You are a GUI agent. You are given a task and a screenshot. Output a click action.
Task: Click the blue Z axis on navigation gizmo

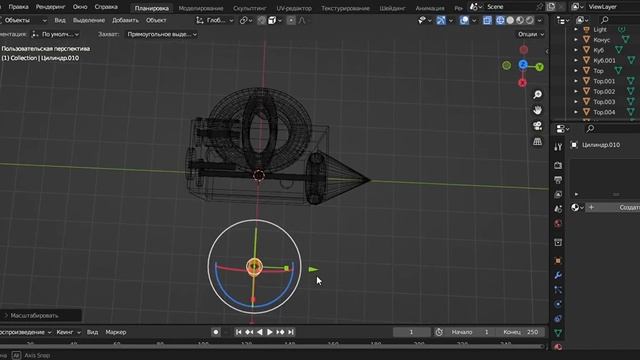[x=523, y=64]
